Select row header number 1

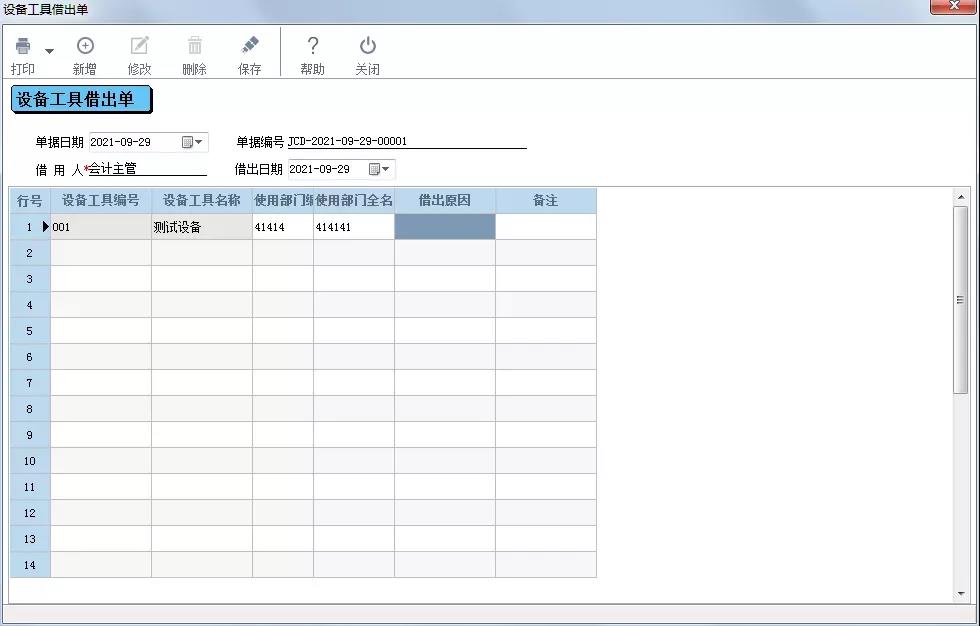(29, 227)
